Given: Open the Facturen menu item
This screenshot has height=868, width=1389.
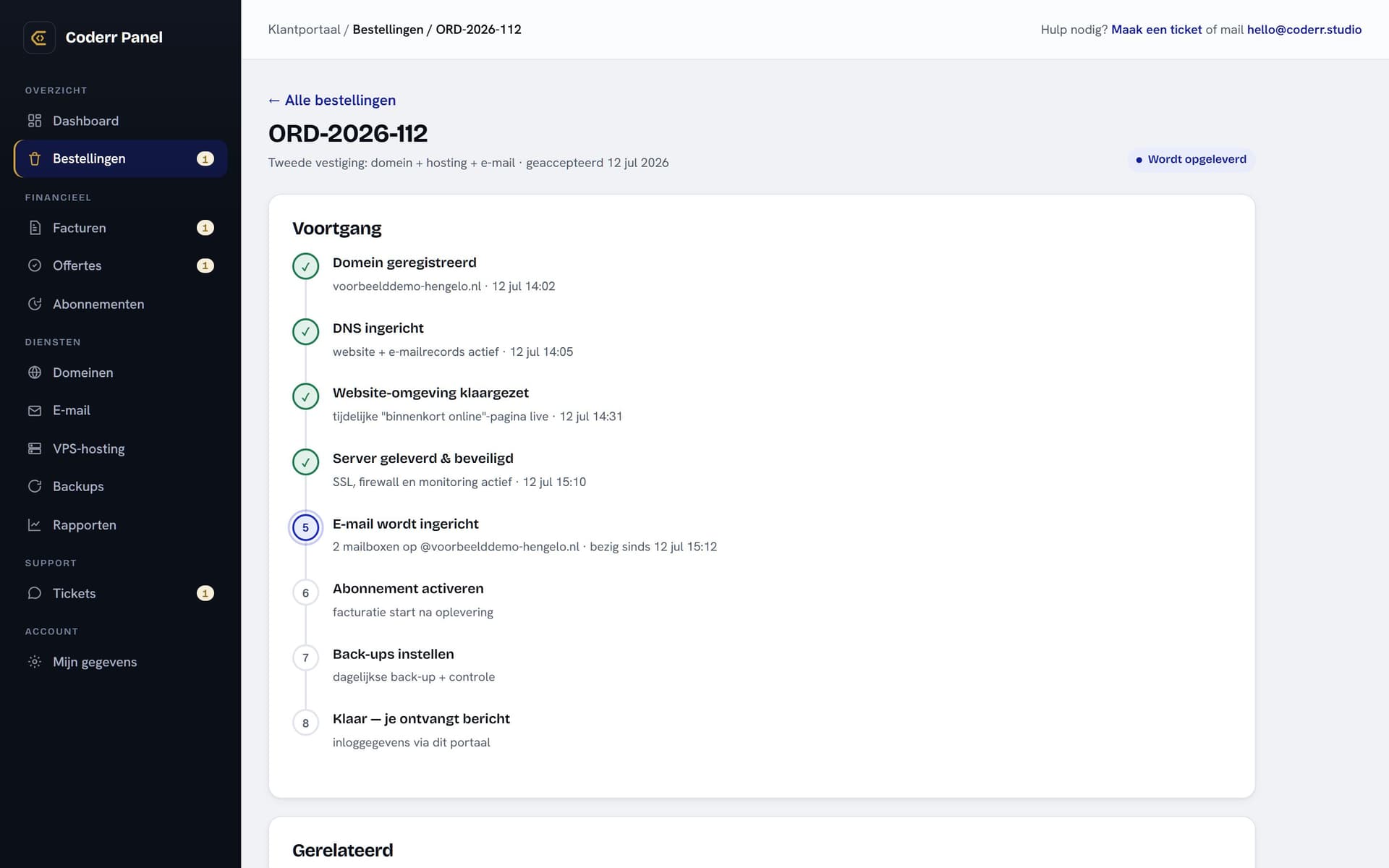Looking at the screenshot, I should point(121,228).
